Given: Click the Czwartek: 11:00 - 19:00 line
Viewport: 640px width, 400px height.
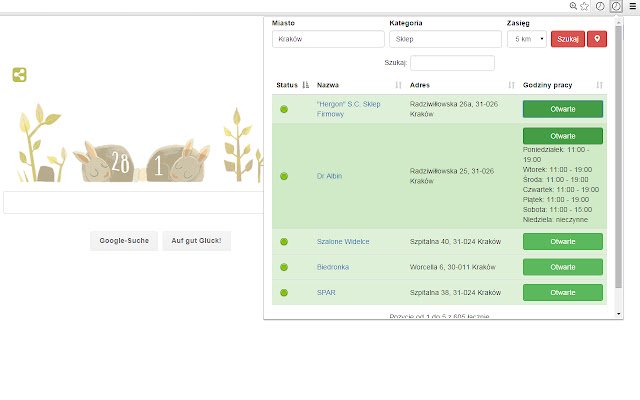Looking at the screenshot, I should (x=561, y=189).
